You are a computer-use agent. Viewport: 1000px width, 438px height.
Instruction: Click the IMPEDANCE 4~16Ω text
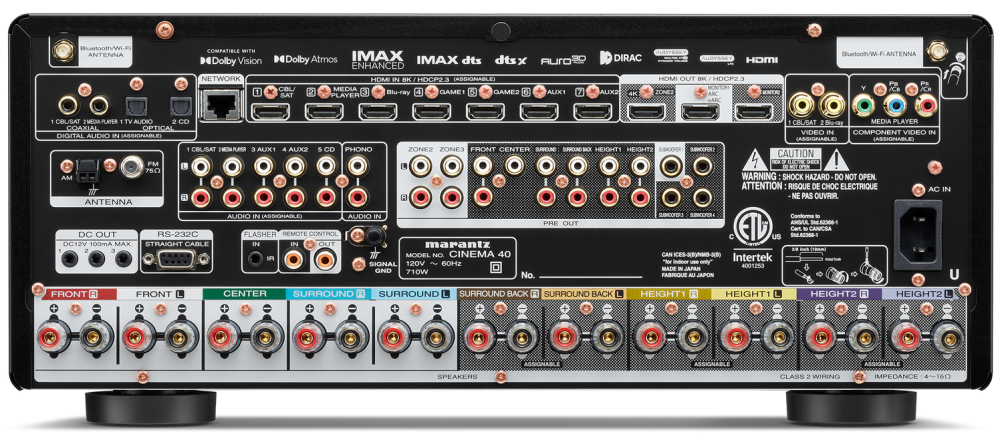coord(912,377)
